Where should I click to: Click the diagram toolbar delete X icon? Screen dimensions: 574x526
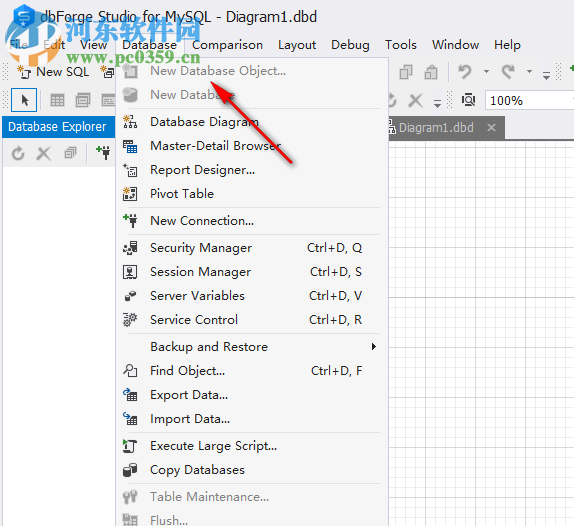(416, 100)
